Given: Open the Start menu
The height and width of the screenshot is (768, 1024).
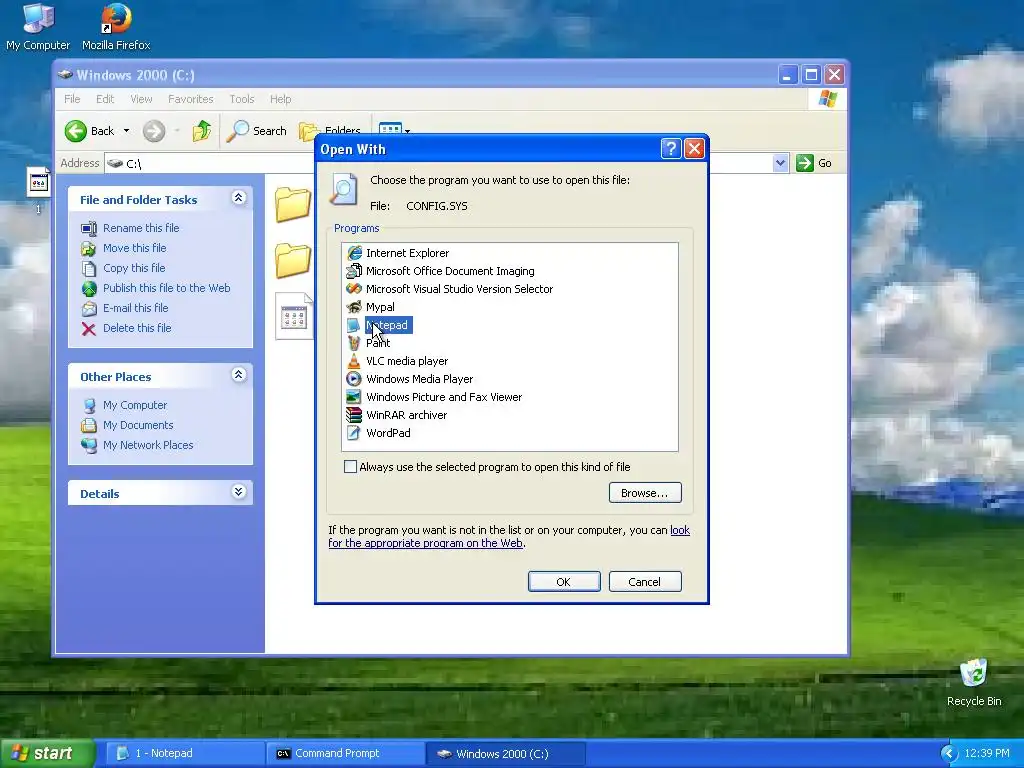Looking at the screenshot, I should 47,754.
